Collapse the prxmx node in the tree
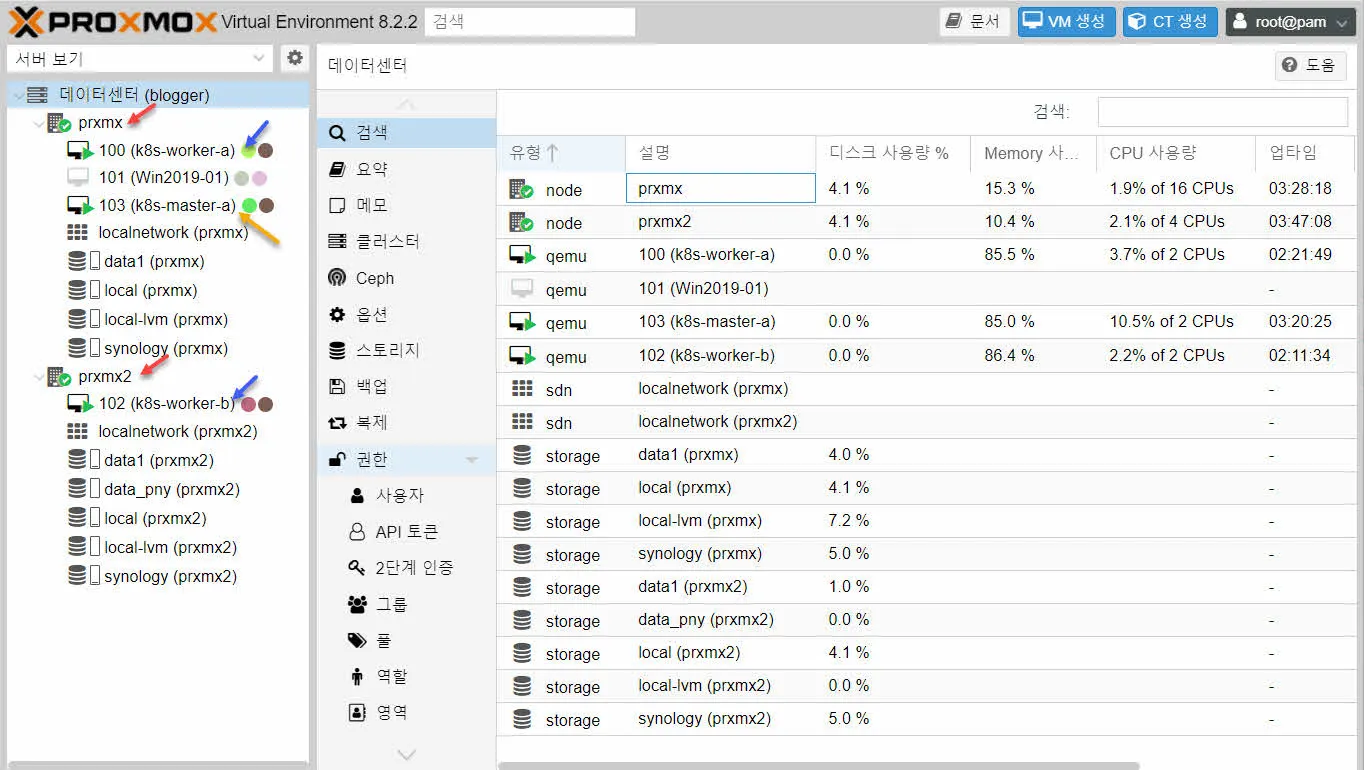 38,123
